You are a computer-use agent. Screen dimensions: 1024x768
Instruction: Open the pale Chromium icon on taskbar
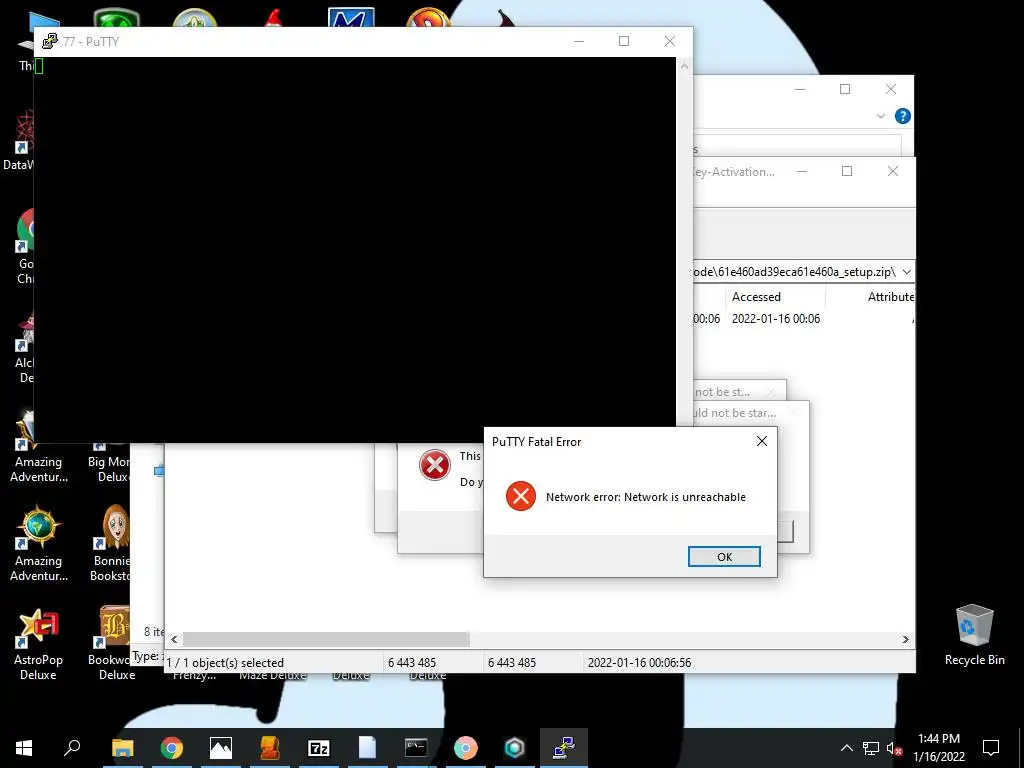465,748
